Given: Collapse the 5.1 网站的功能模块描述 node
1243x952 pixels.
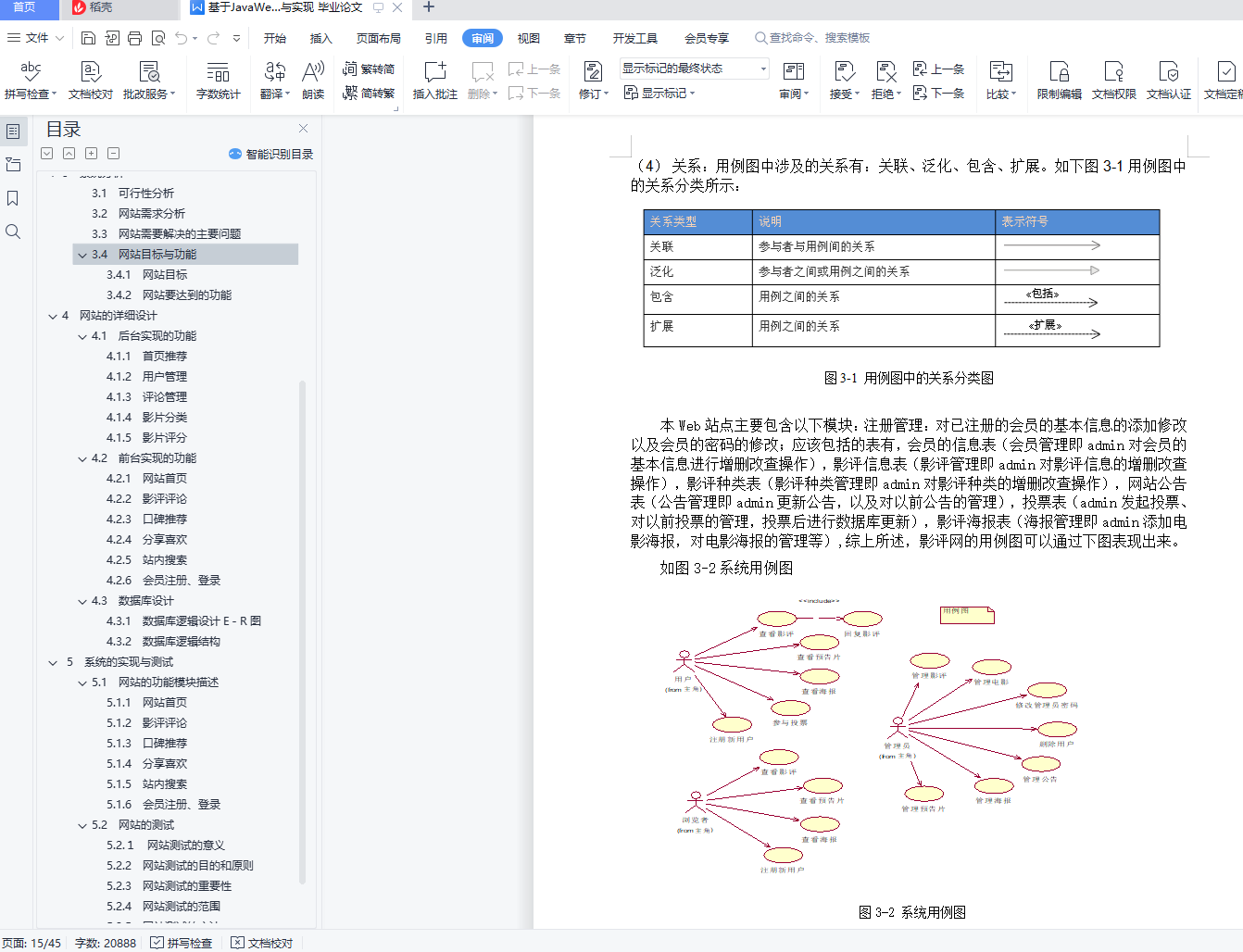Looking at the screenshot, I should click(82, 683).
